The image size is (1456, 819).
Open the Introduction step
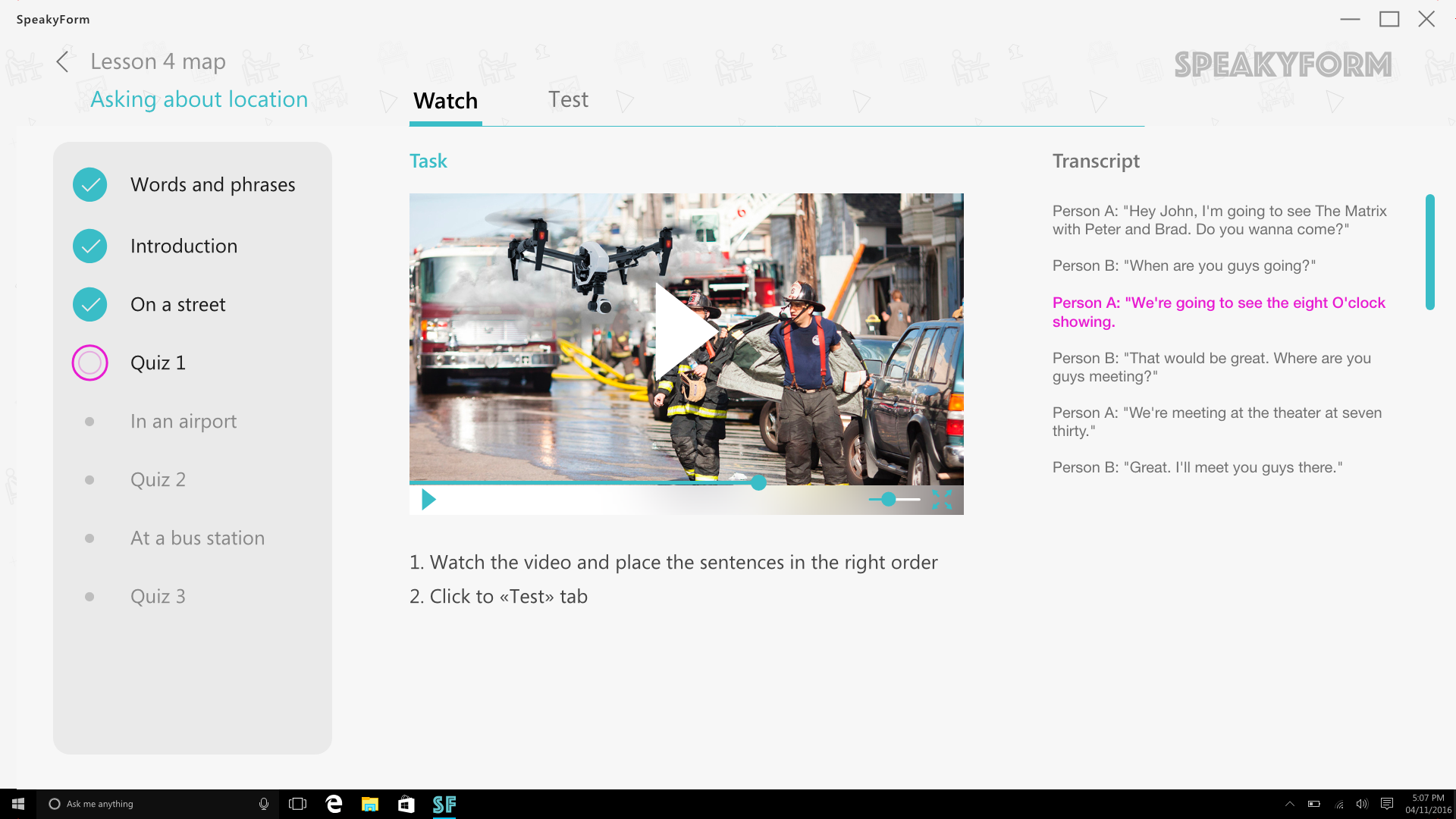click(184, 246)
